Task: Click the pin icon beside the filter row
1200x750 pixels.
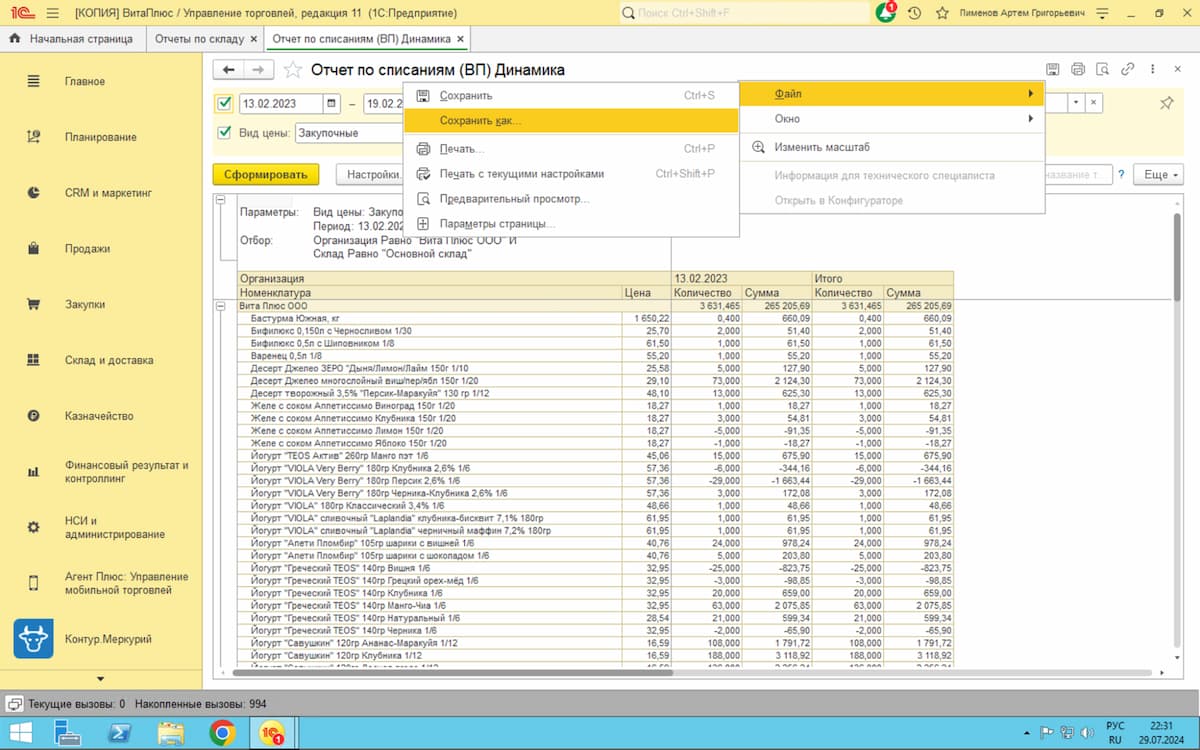Action: pos(1166,103)
